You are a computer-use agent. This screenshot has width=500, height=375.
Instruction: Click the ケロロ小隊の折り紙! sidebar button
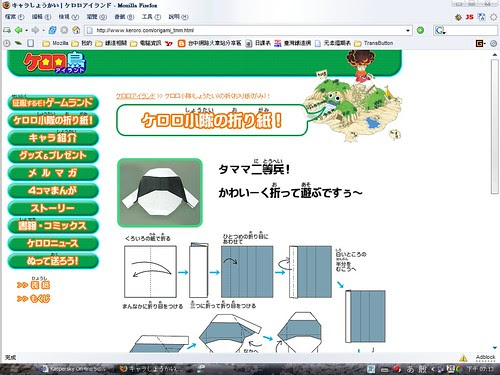53,120
